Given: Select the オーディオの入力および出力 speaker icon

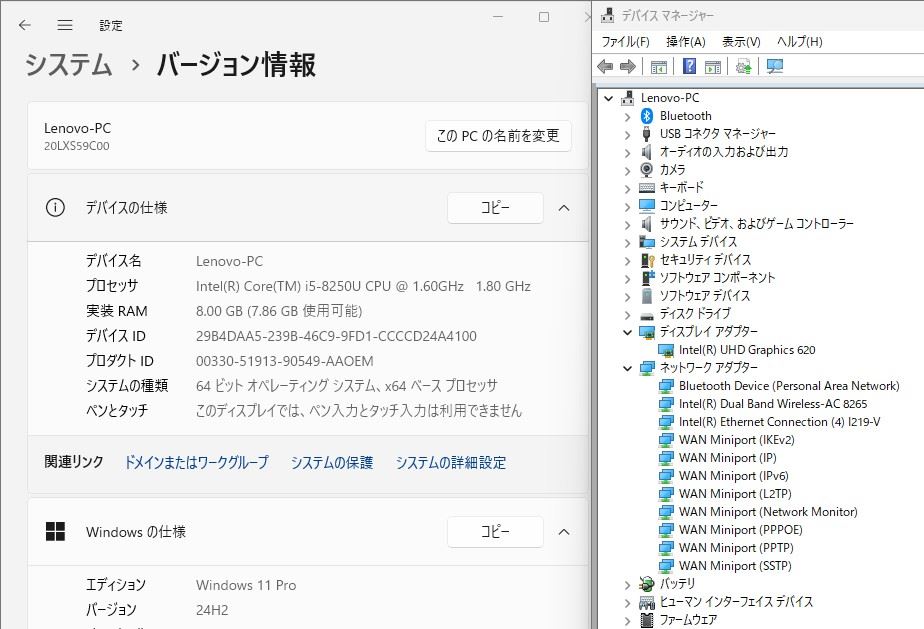Looking at the screenshot, I should 646,152.
